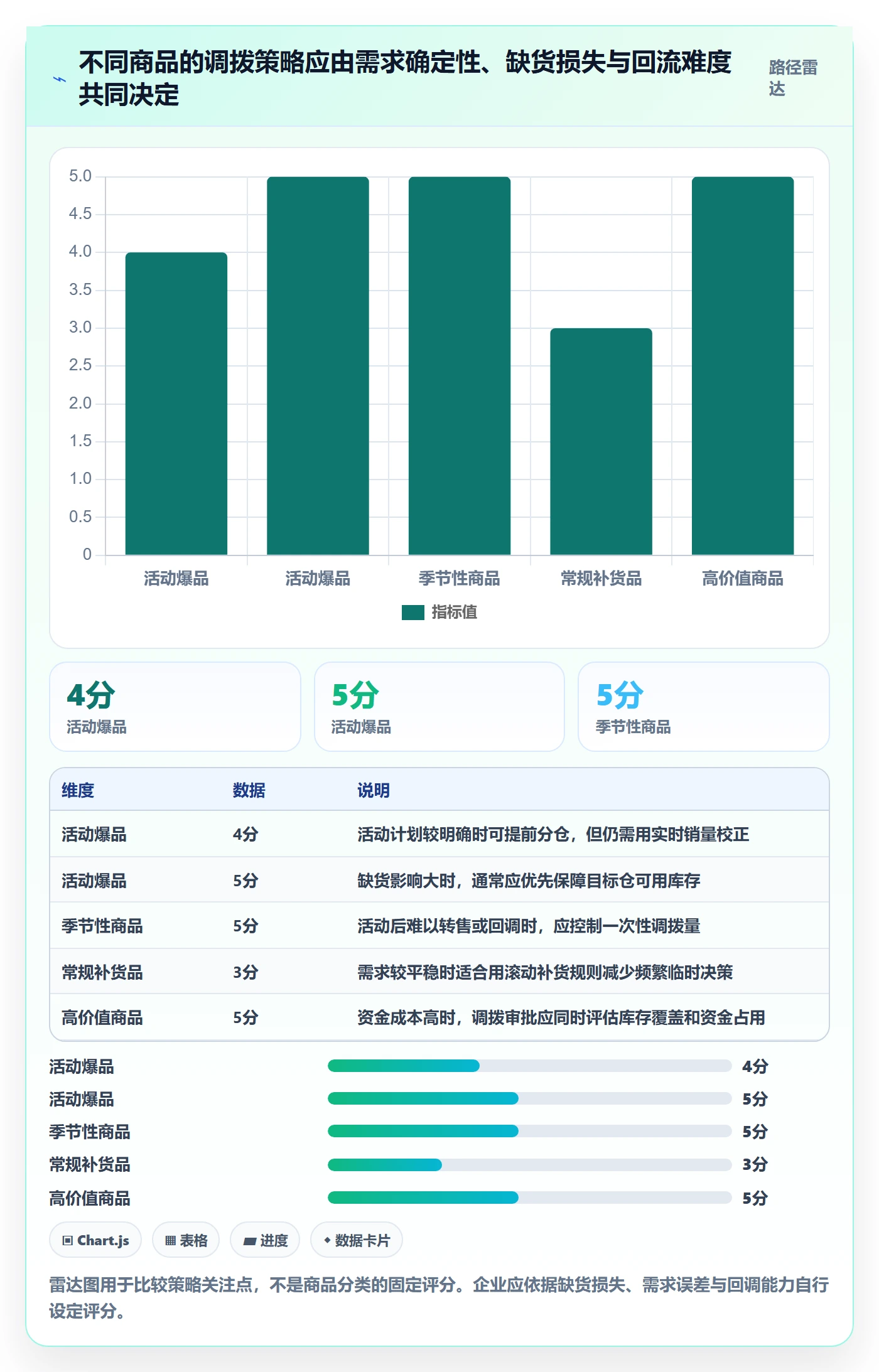Click the 说明 column header
This screenshot has height=1372, width=879.
(x=374, y=790)
